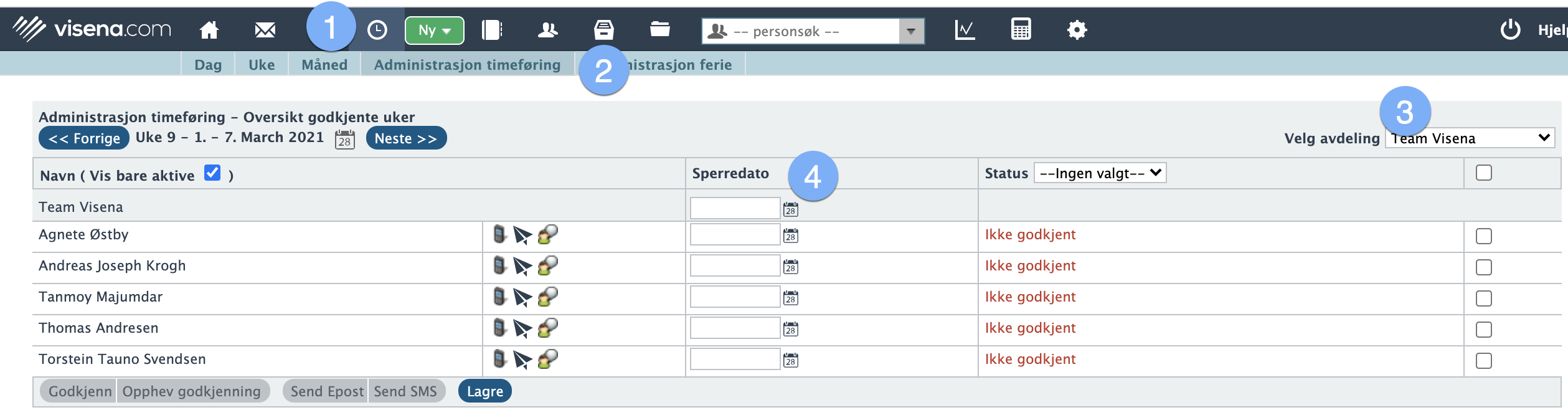
Task: Expand the Status filter dropdown
Action: coord(1100,173)
